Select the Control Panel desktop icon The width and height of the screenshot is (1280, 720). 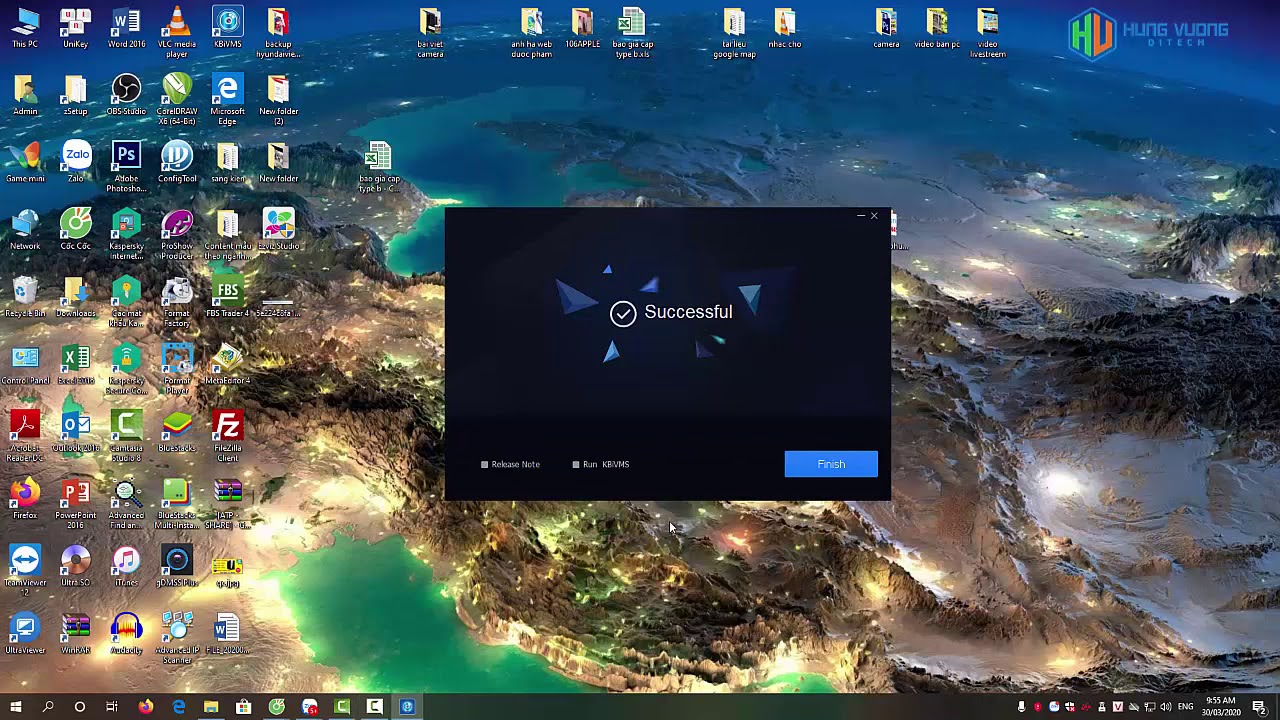click(x=25, y=364)
